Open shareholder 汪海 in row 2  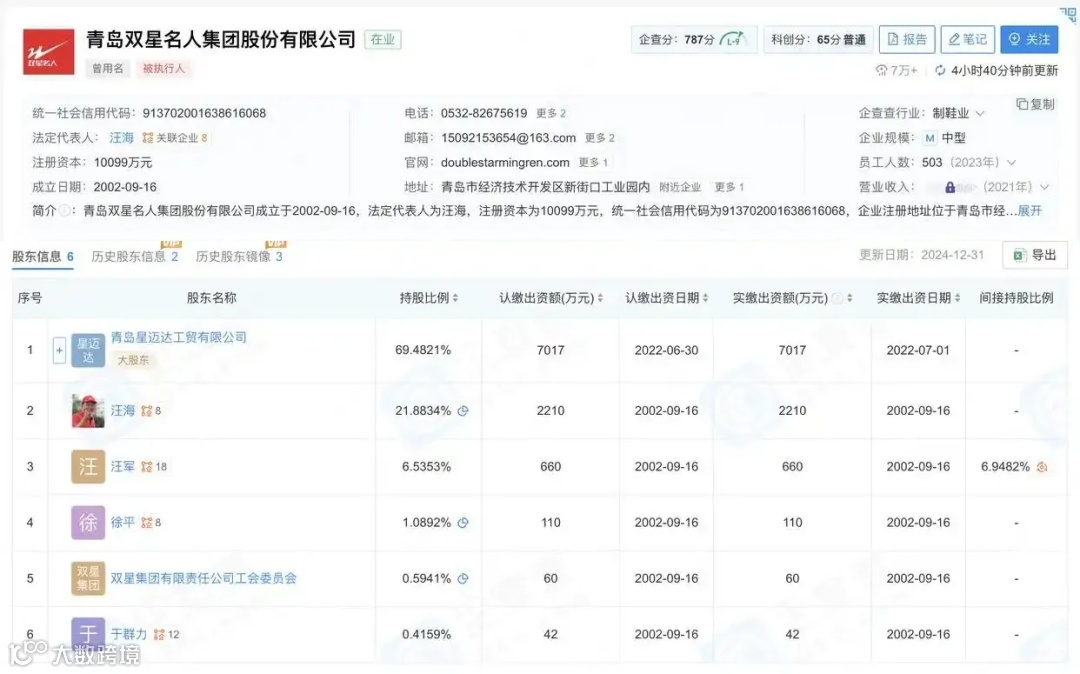(x=123, y=410)
